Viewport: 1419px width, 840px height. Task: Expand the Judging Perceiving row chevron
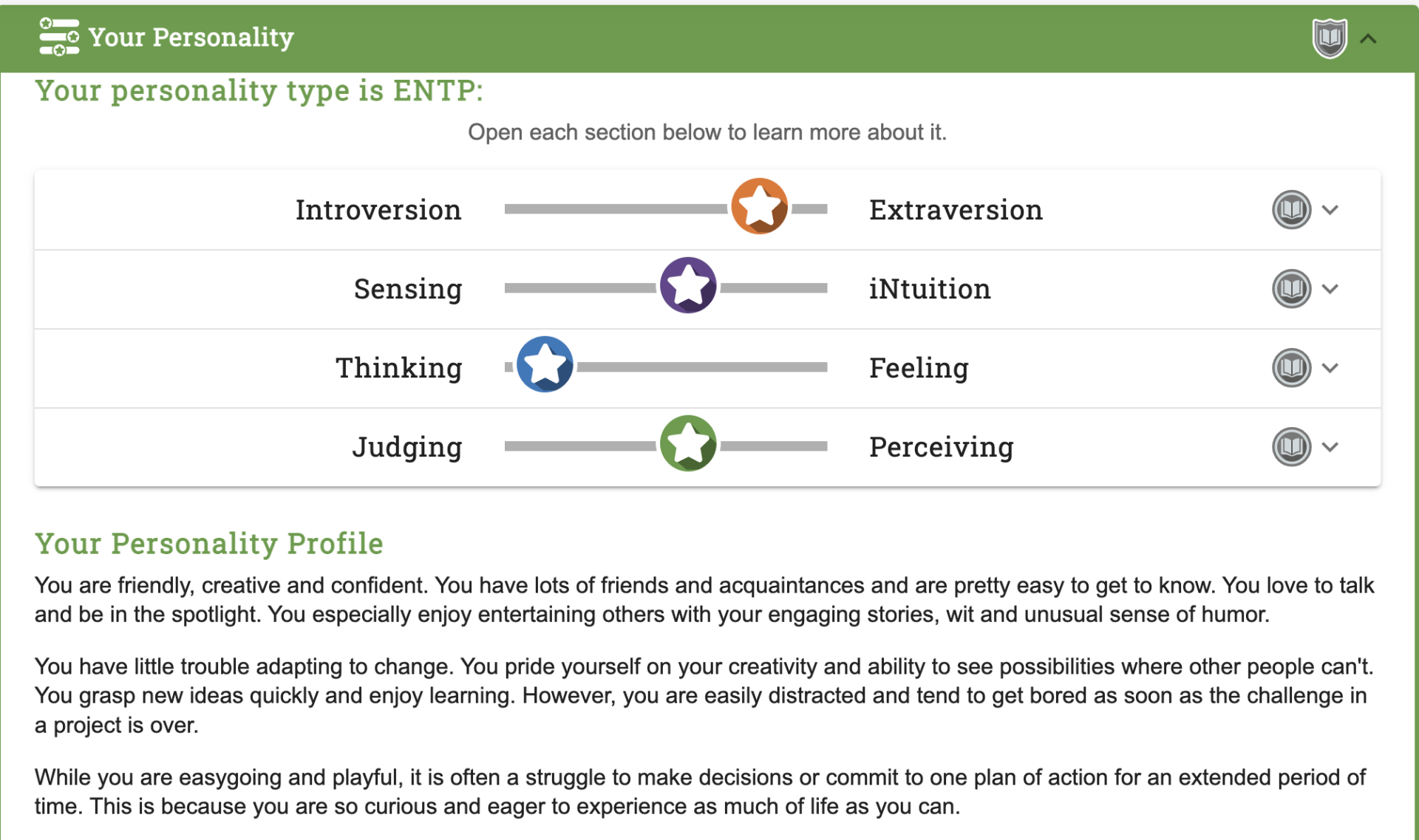[x=1330, y=448]
